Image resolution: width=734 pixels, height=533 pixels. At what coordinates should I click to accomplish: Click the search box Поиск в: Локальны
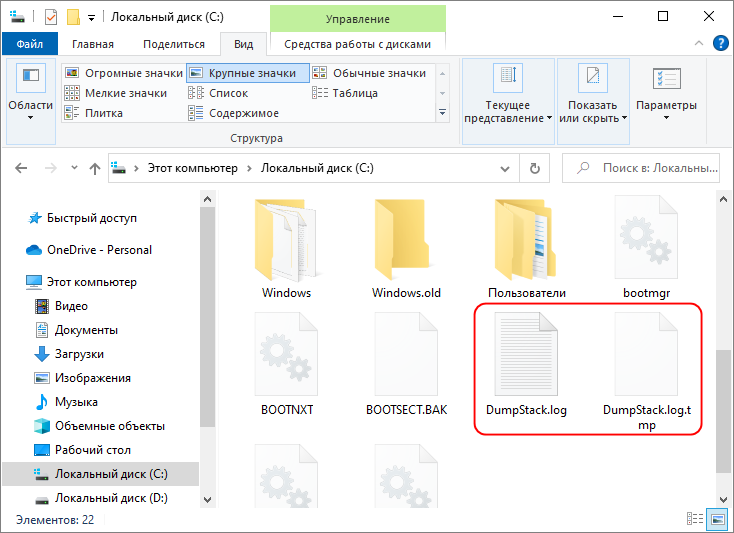[x=641, y=168]
